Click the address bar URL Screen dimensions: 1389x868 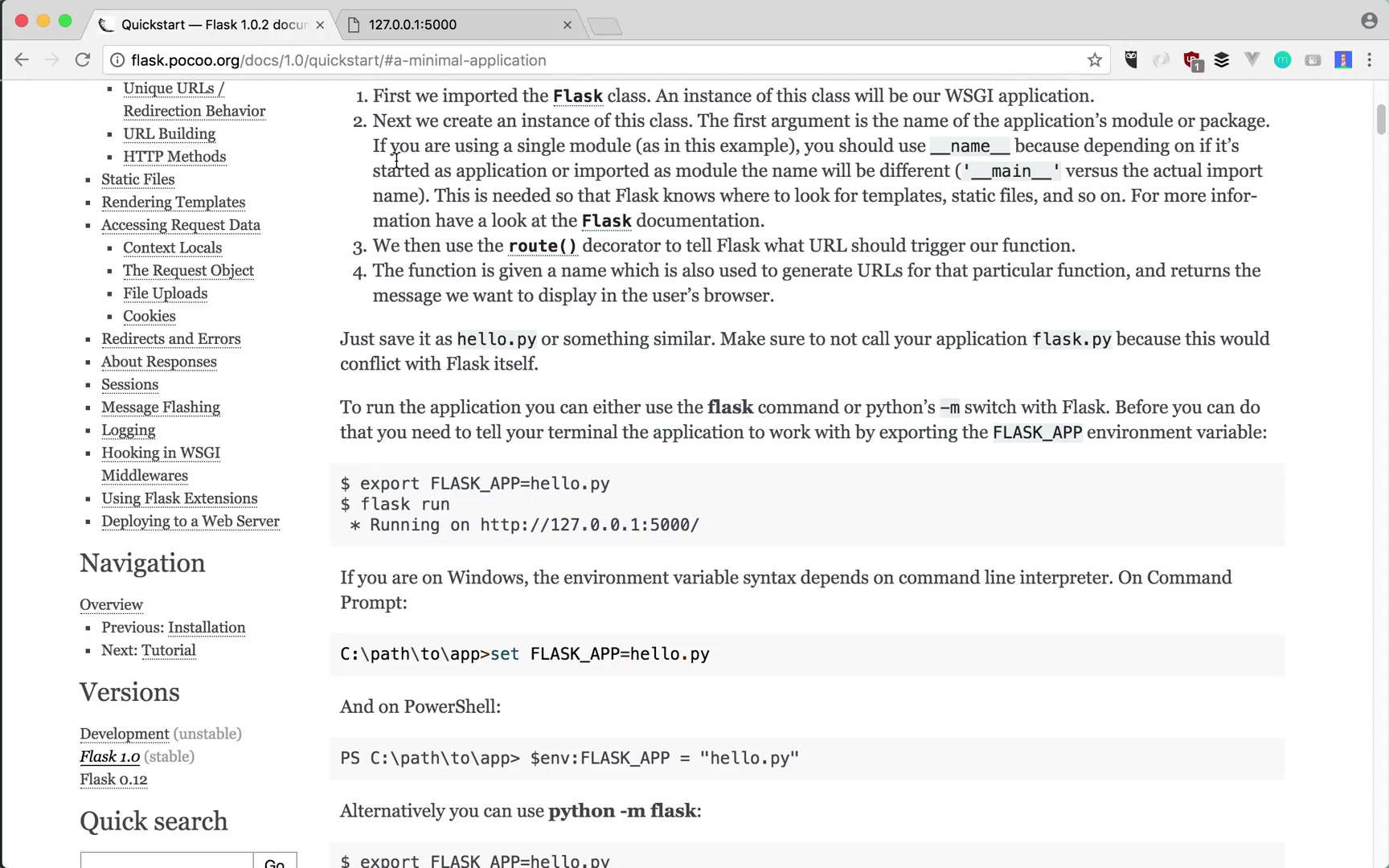(x=338, y=60)
